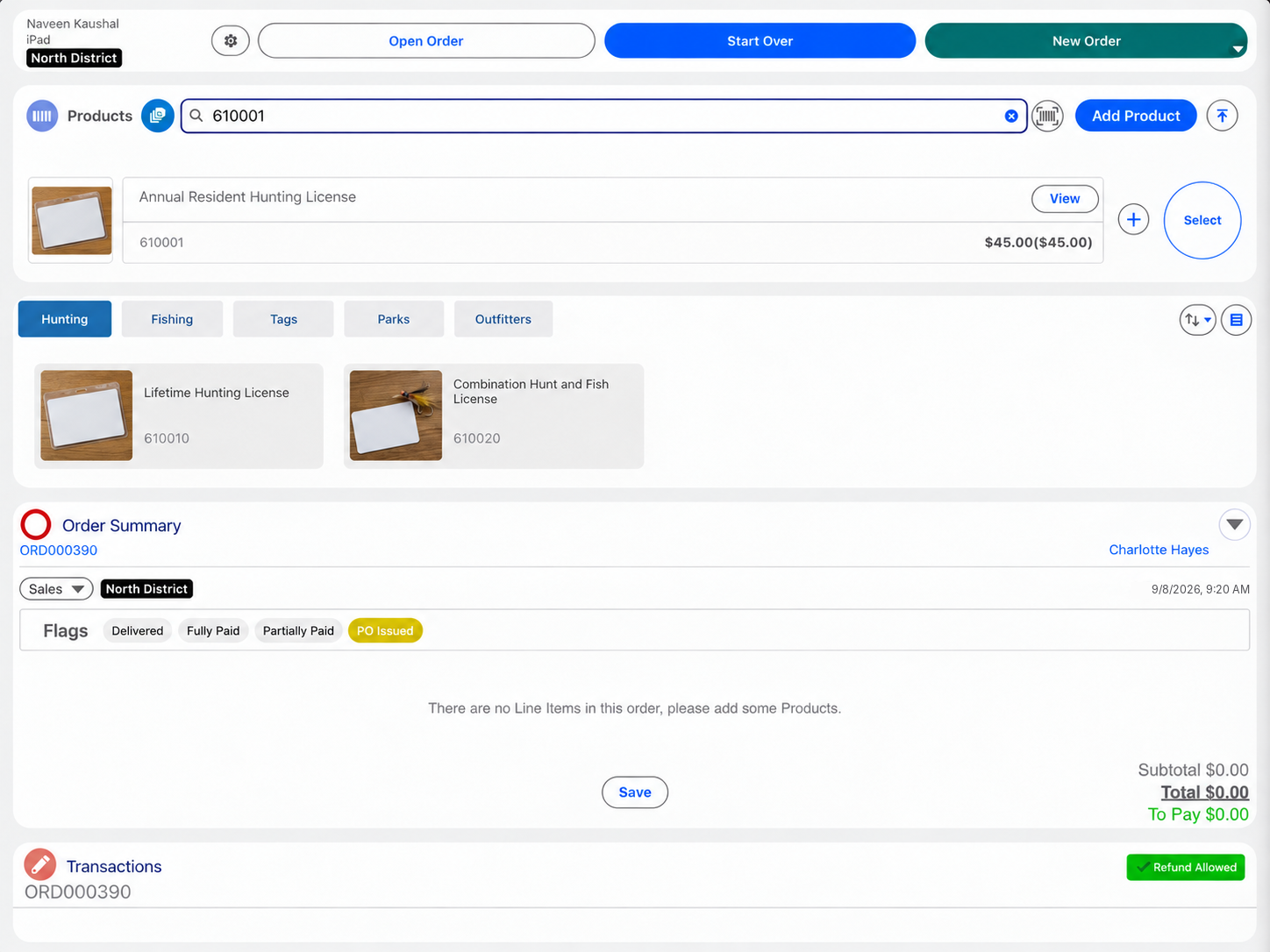
Task: Click the round Select button
Action: click(x=1202, y=220)
